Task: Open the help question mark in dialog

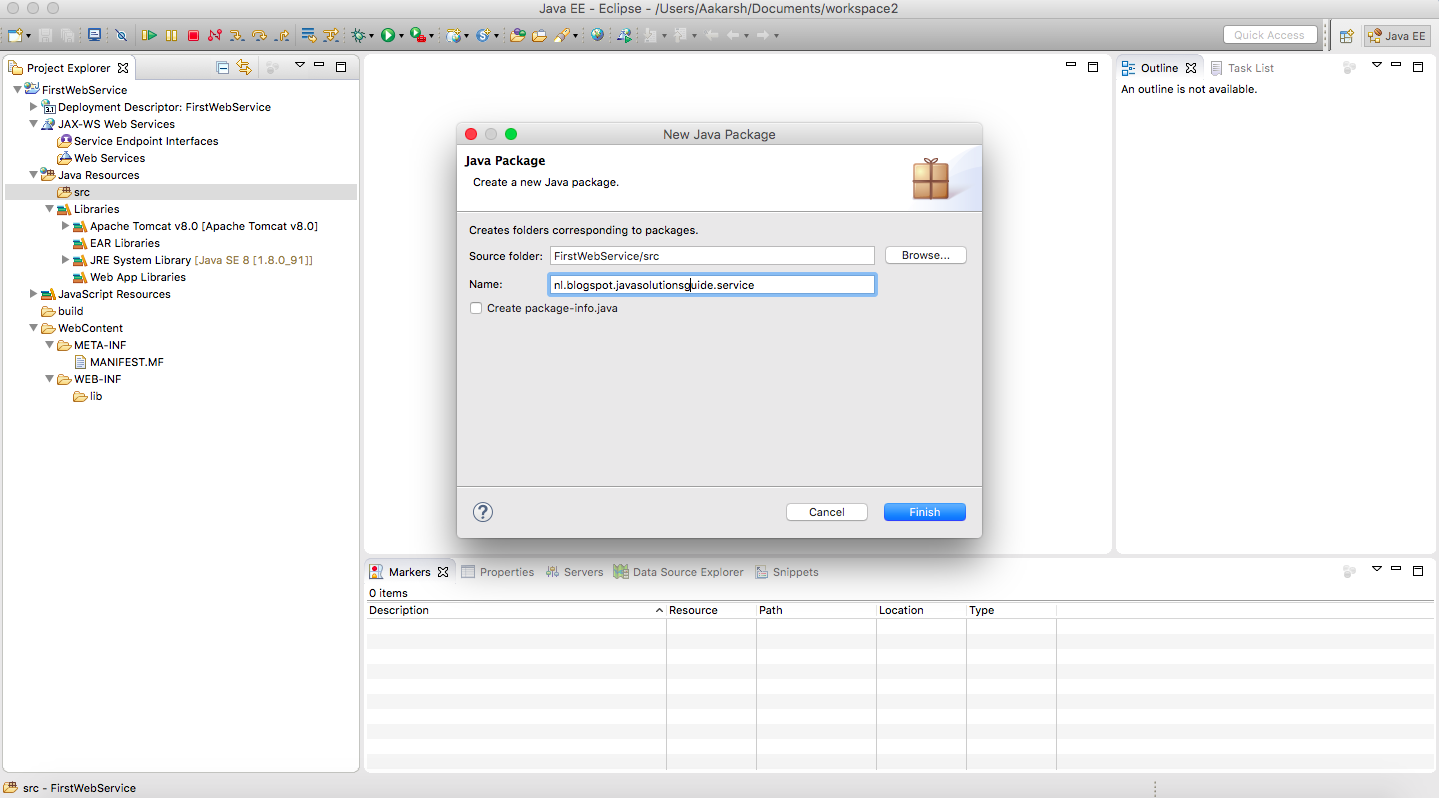Action: [483, 512]
